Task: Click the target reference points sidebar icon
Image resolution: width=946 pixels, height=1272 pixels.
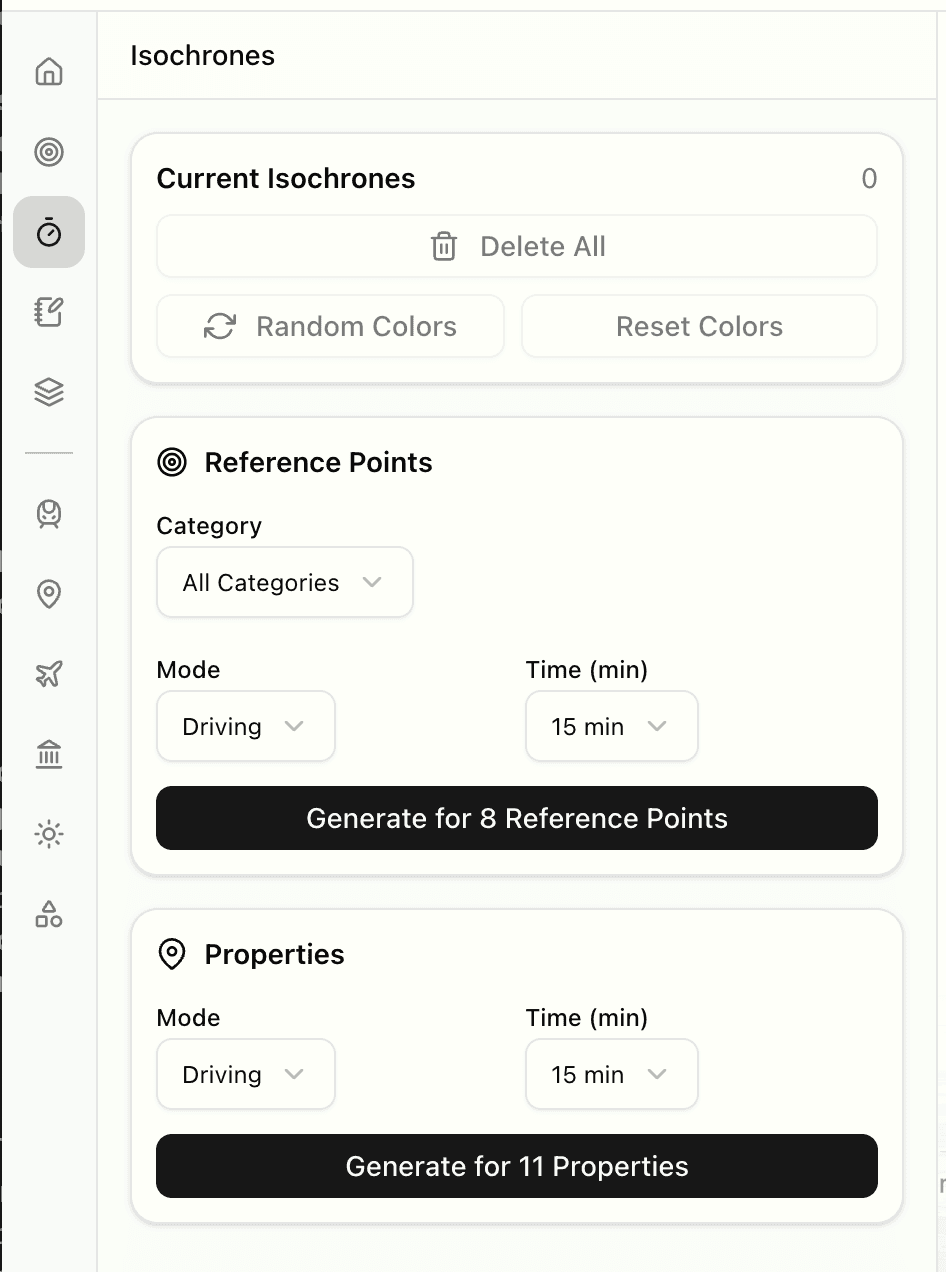Action: (48, 152)
